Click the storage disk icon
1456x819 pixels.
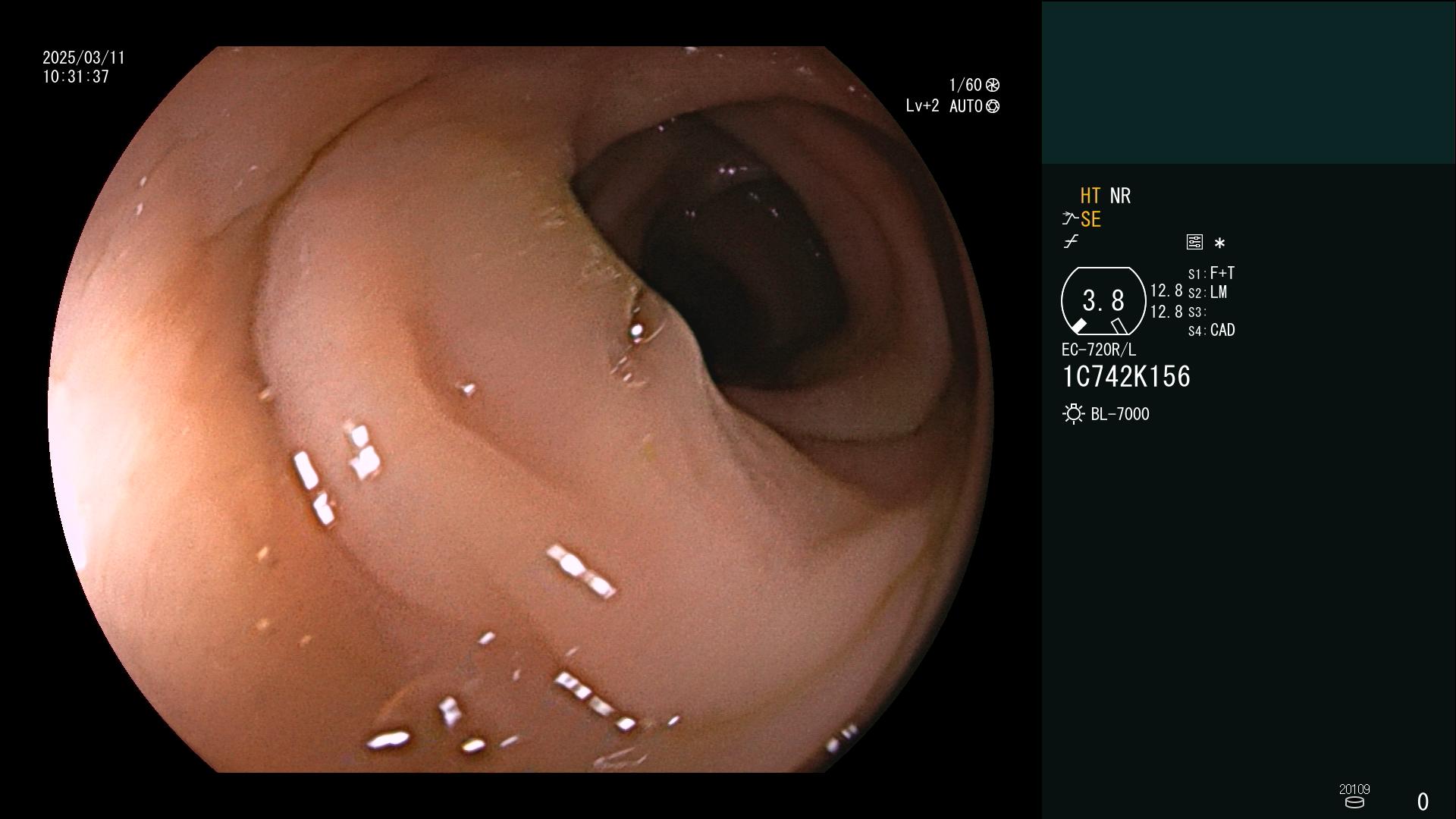click(x=1354, y=802)
